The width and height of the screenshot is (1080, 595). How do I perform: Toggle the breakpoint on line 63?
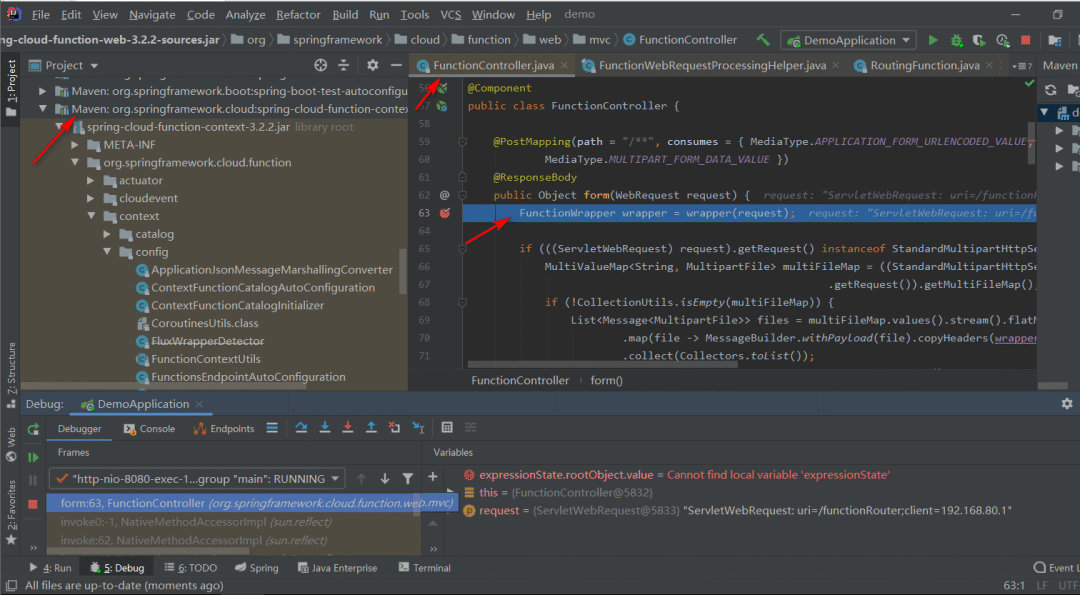tap(444, 213)
